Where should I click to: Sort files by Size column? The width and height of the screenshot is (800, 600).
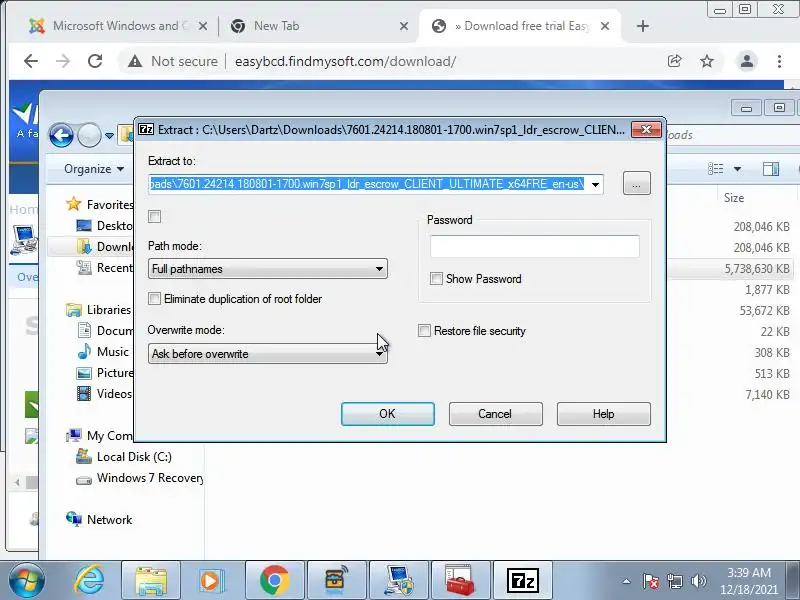coord(734,198)
